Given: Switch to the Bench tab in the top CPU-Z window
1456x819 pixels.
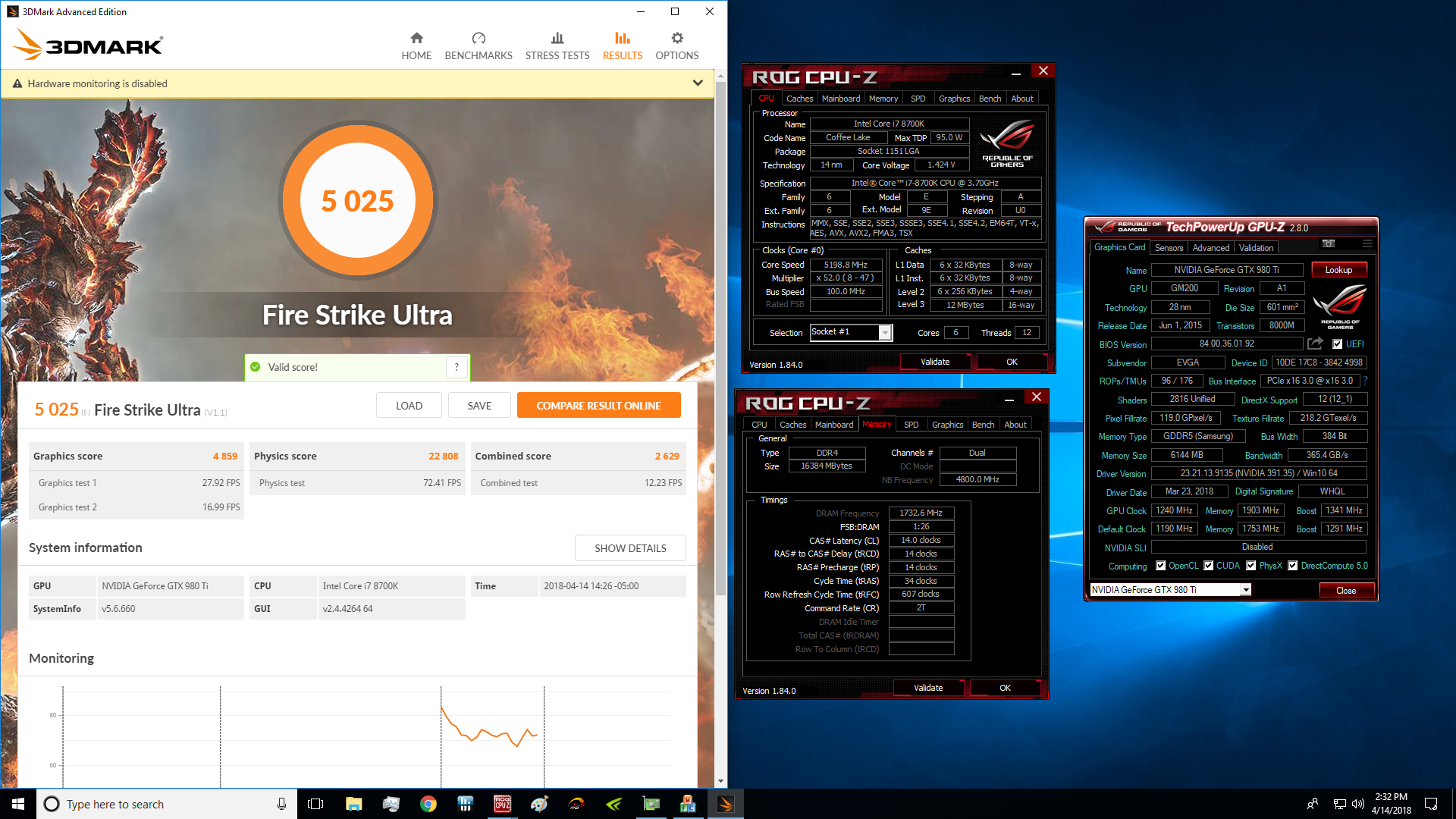Looking at the screenshot, I should [x=990, y=99].
